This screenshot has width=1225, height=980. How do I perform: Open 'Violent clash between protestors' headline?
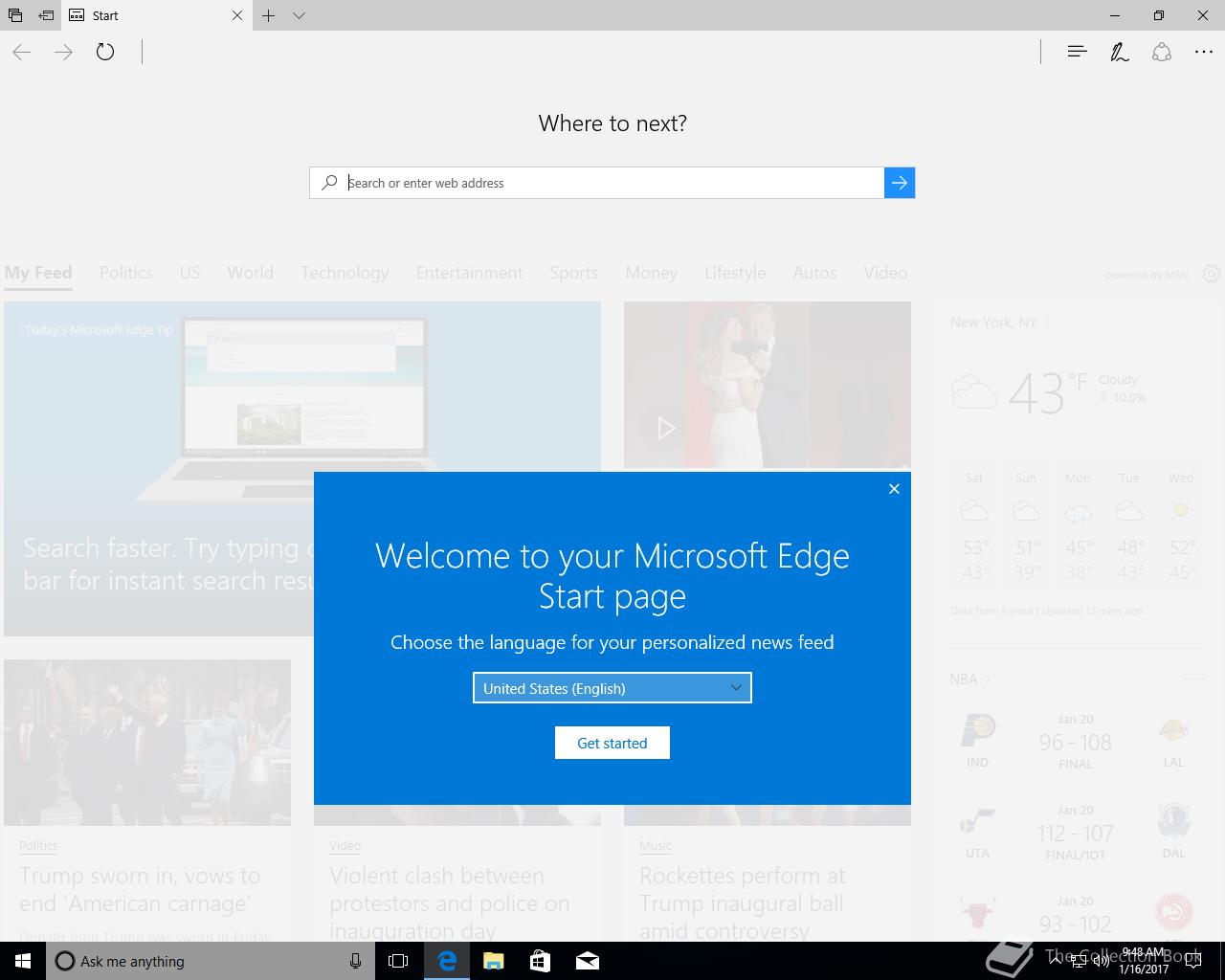point(450,903)
